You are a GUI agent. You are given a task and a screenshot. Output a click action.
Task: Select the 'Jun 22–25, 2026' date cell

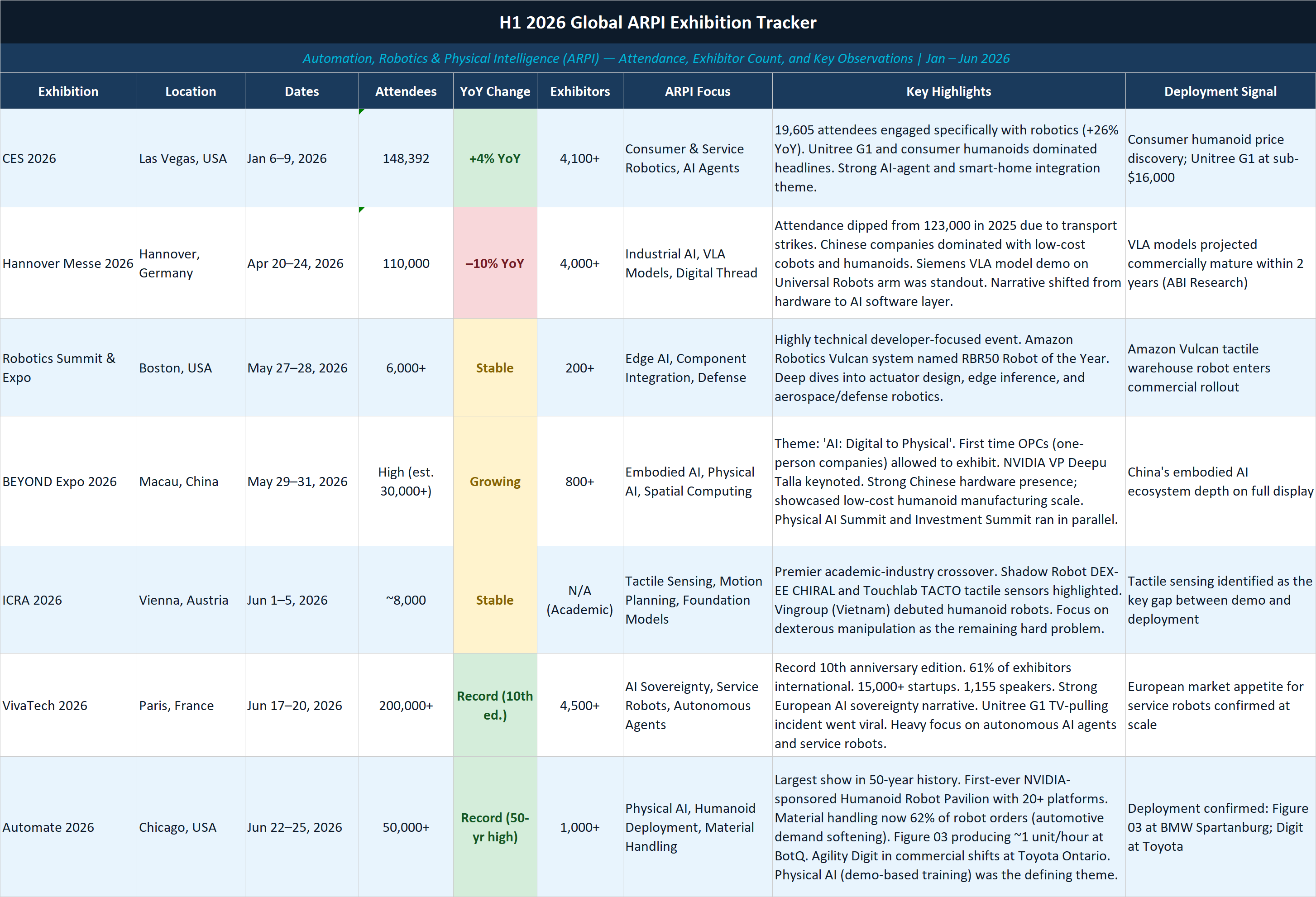[302, 827]
